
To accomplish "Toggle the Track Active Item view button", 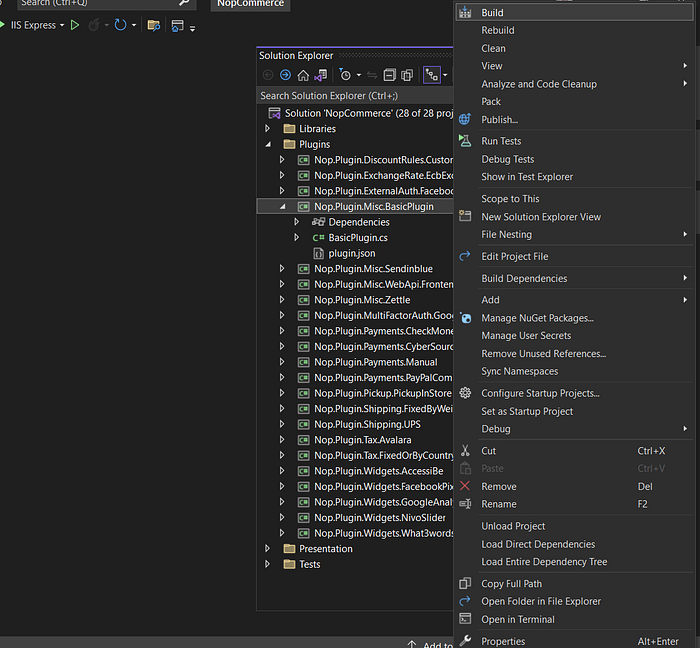I will pyautogui.click(x=432, y=75).
